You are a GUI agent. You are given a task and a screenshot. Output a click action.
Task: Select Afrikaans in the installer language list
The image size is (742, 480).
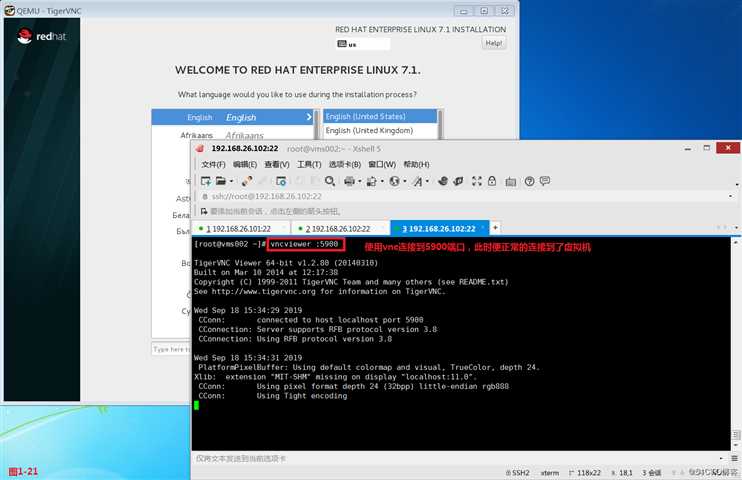pyautogui.click(x=232, y=135)
